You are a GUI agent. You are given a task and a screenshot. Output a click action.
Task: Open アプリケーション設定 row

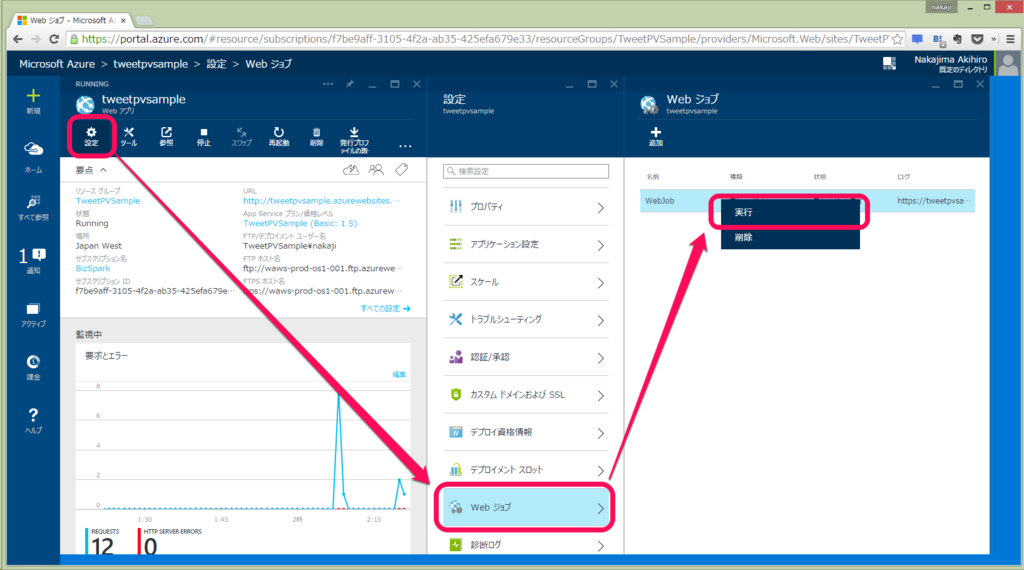click(526, 245)
